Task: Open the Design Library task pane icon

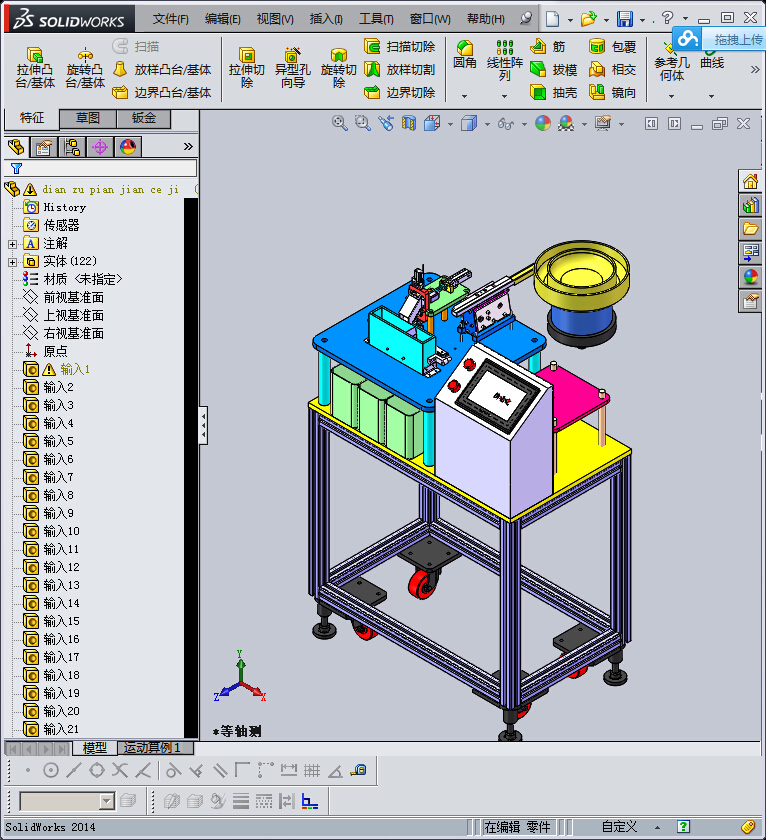Action: click(x=750, y=205)
